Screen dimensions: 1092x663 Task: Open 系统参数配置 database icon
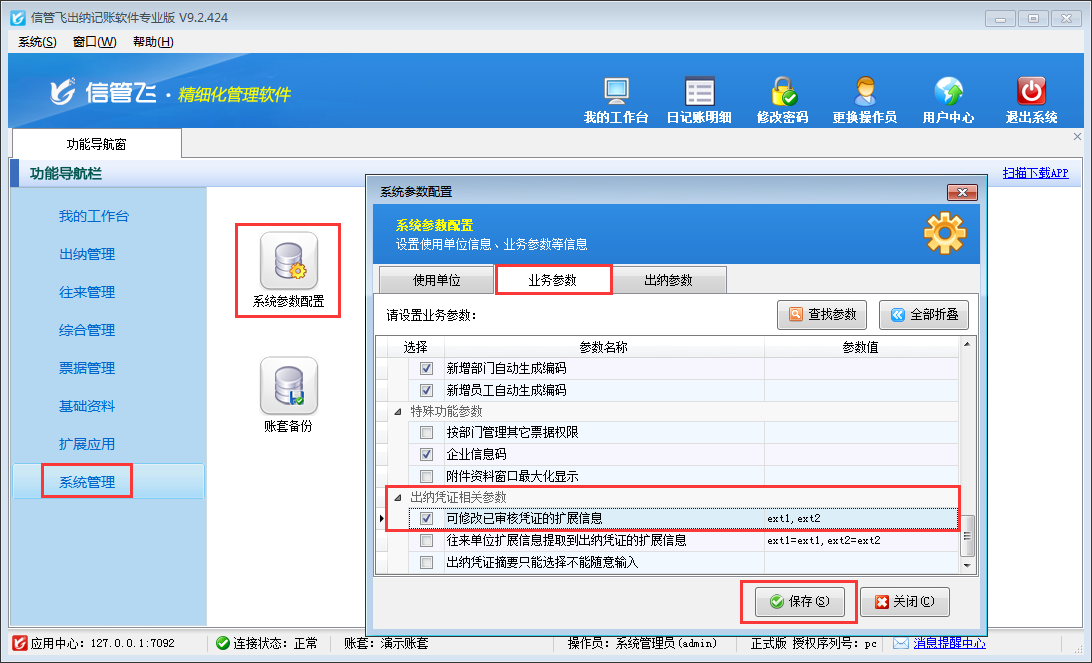[x=288, y=261]
